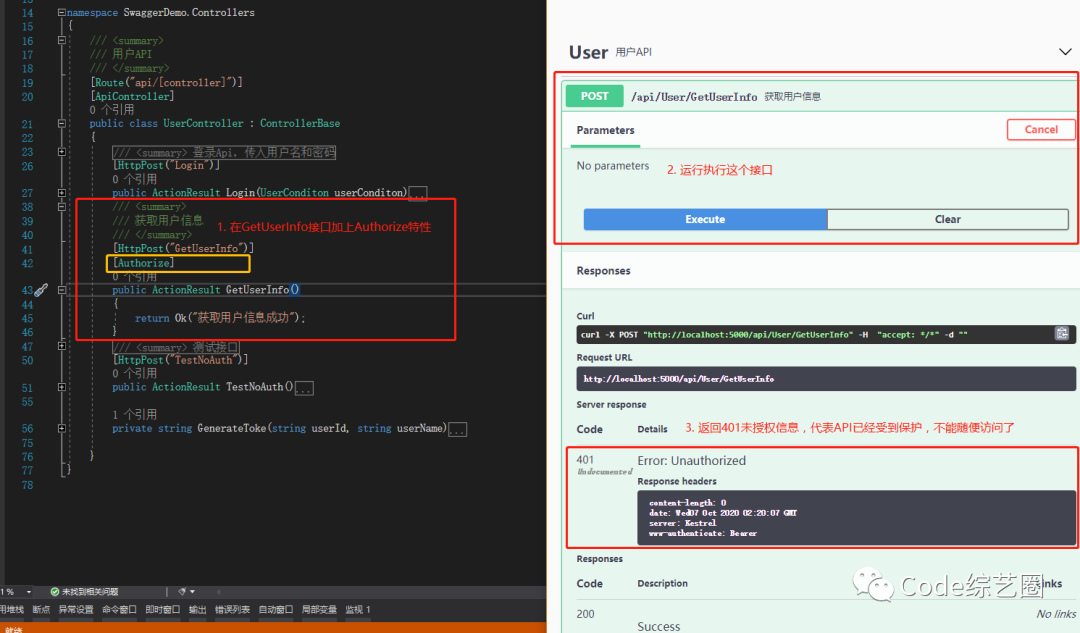The width and height of the screenshot is (1080, 633).
Task: Expand the collapsed Login method body ellipsis
Action: (418, 193)
